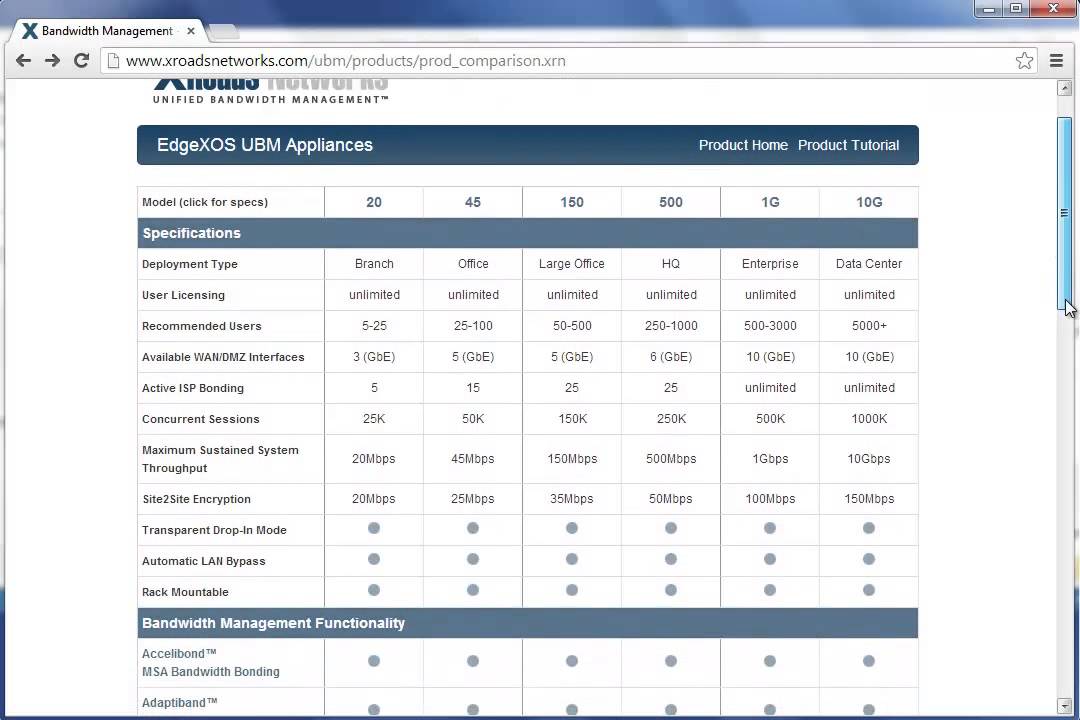Click the '250-1000' recommended users cell

pos(671,326)
